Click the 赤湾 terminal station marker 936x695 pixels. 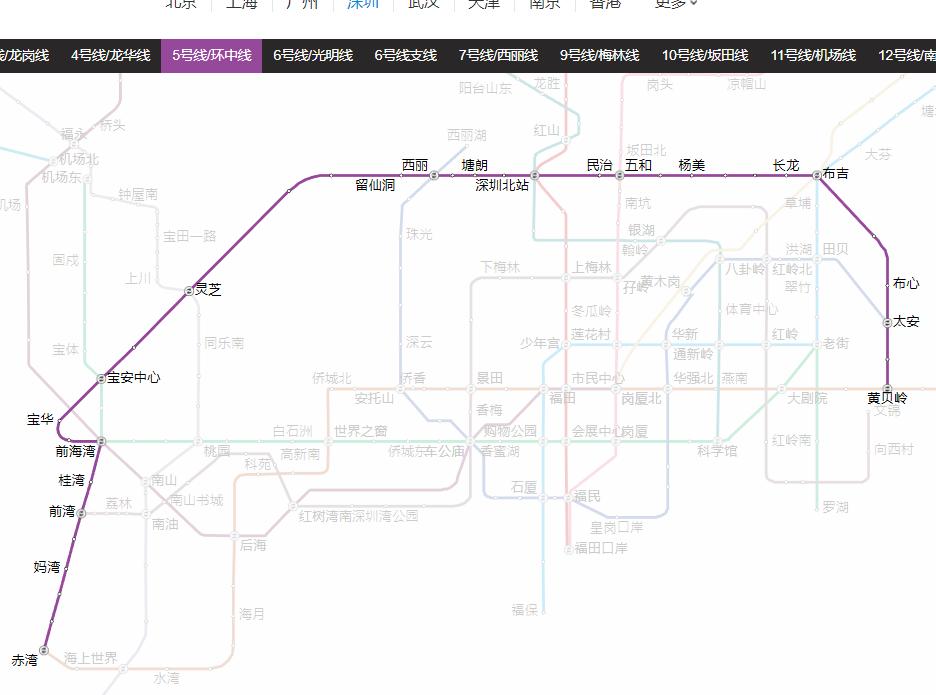[44, 650]
